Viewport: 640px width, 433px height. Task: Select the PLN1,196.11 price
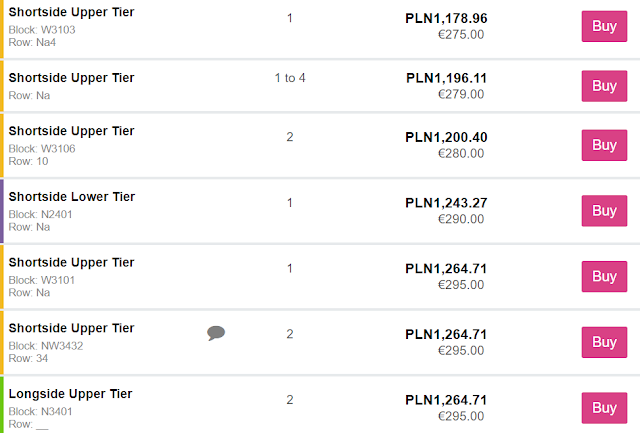pyautogui.click(x=446, y=78)
